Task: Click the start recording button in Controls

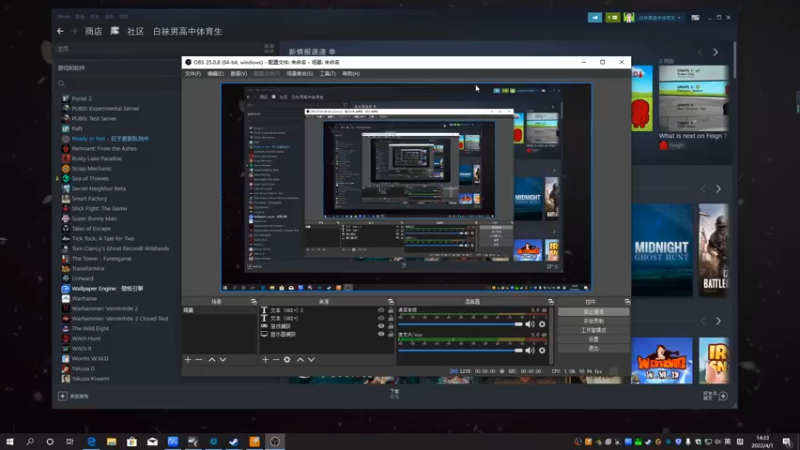Action: 593,321
